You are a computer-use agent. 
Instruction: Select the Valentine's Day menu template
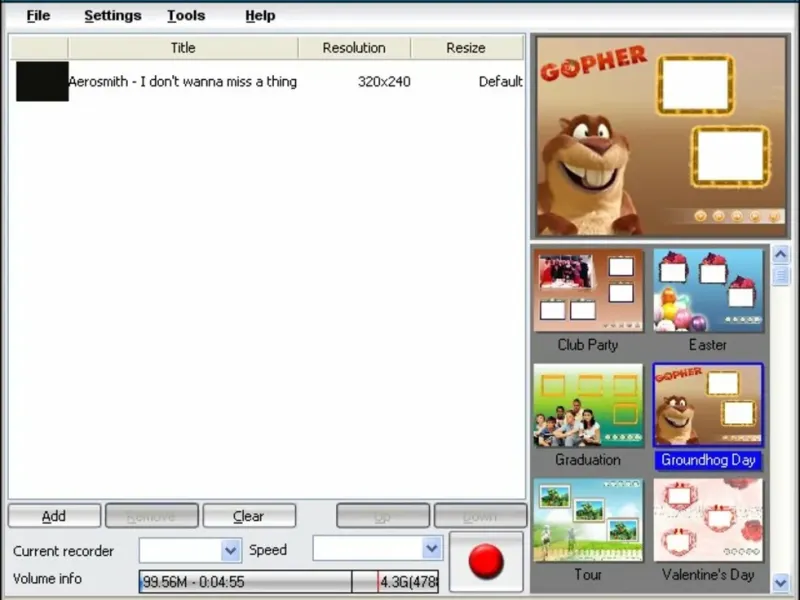click(708, 520)
